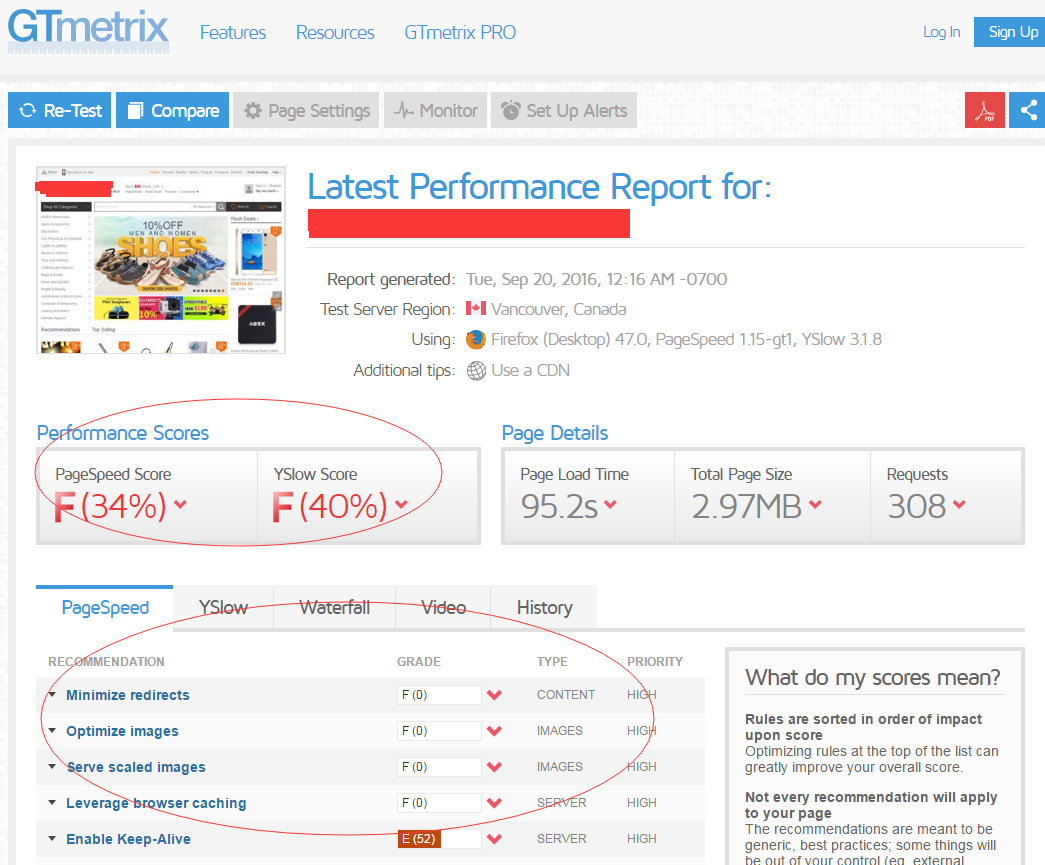This screenshot has height=865, width=1045.
Task: Click the Log In link
Action: point(941,32)
